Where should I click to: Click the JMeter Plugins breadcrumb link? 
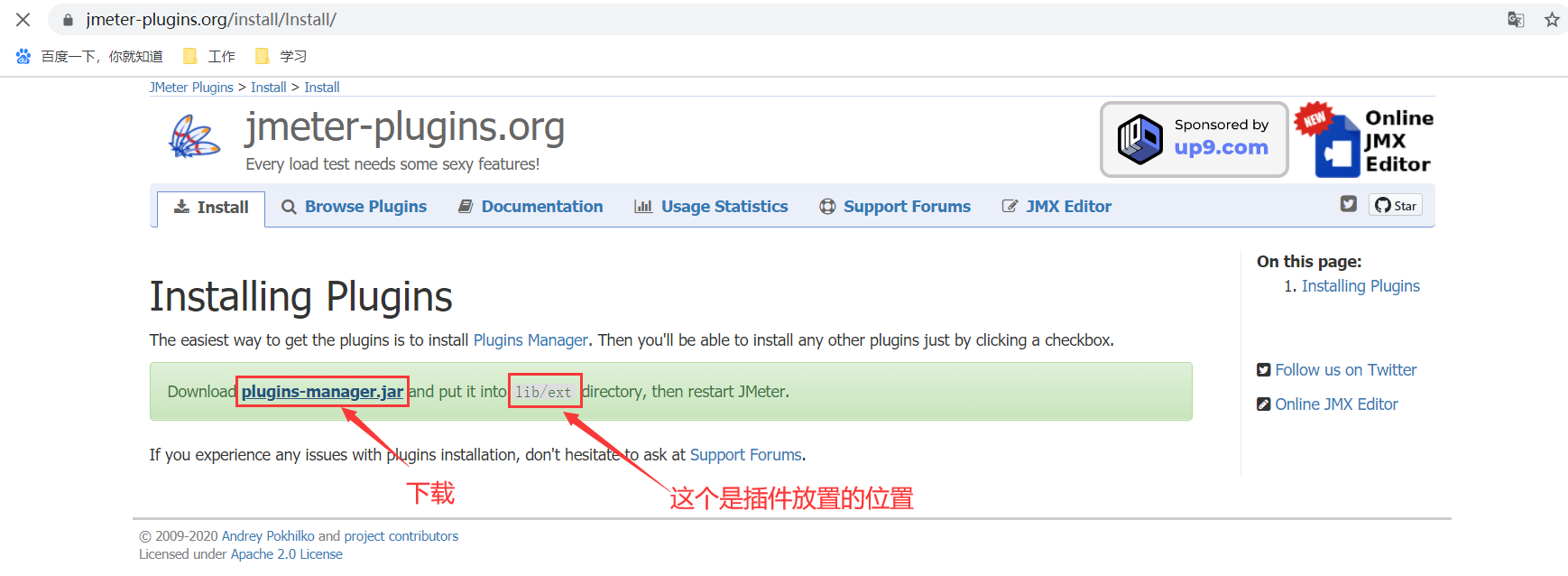click(x=191, y=88)
